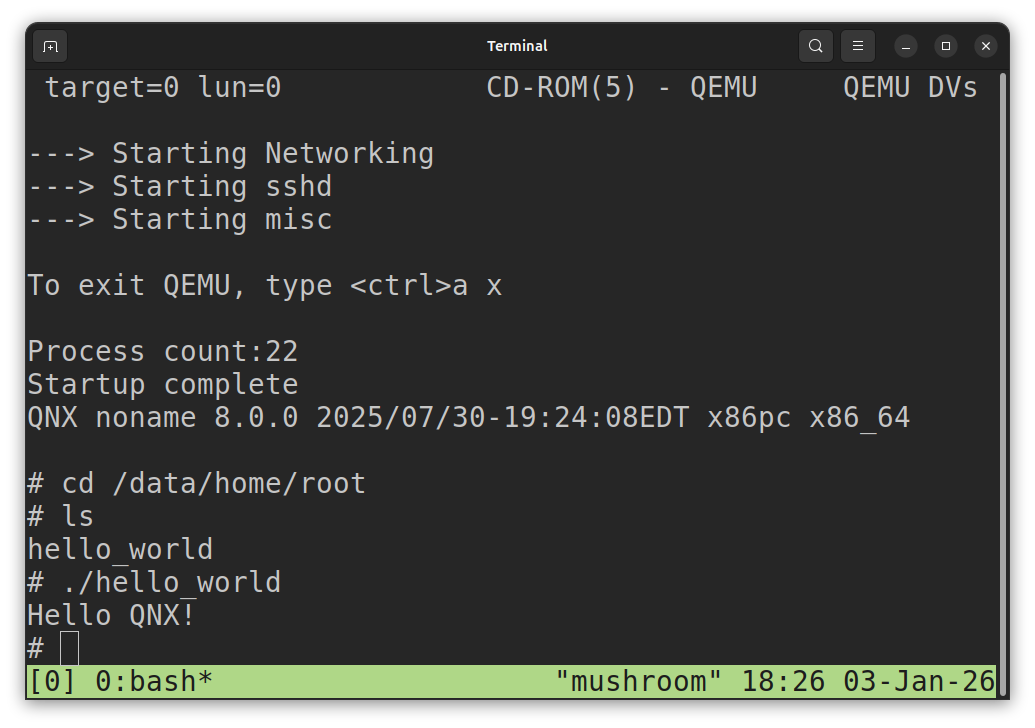Click the "mushroom" hostname in status bar
The image size is (1035, 728).
[638, 682]
